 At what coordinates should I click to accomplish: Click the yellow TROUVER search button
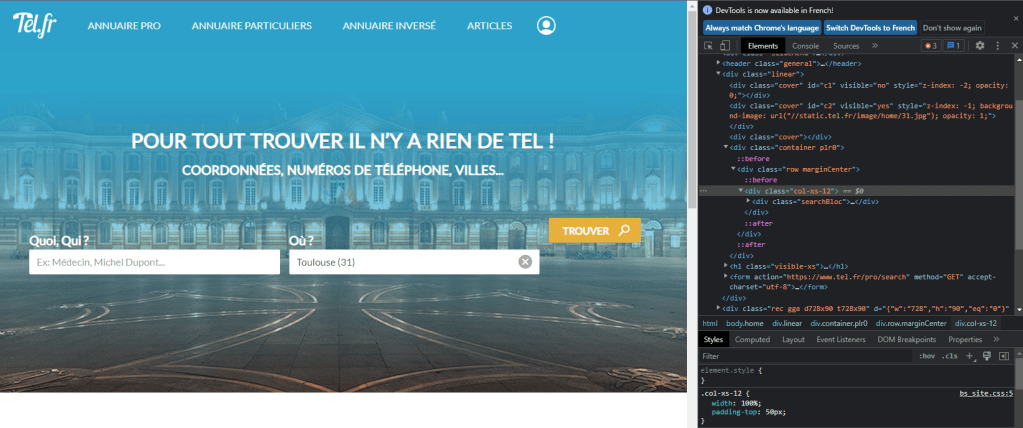tap(594, 231)
